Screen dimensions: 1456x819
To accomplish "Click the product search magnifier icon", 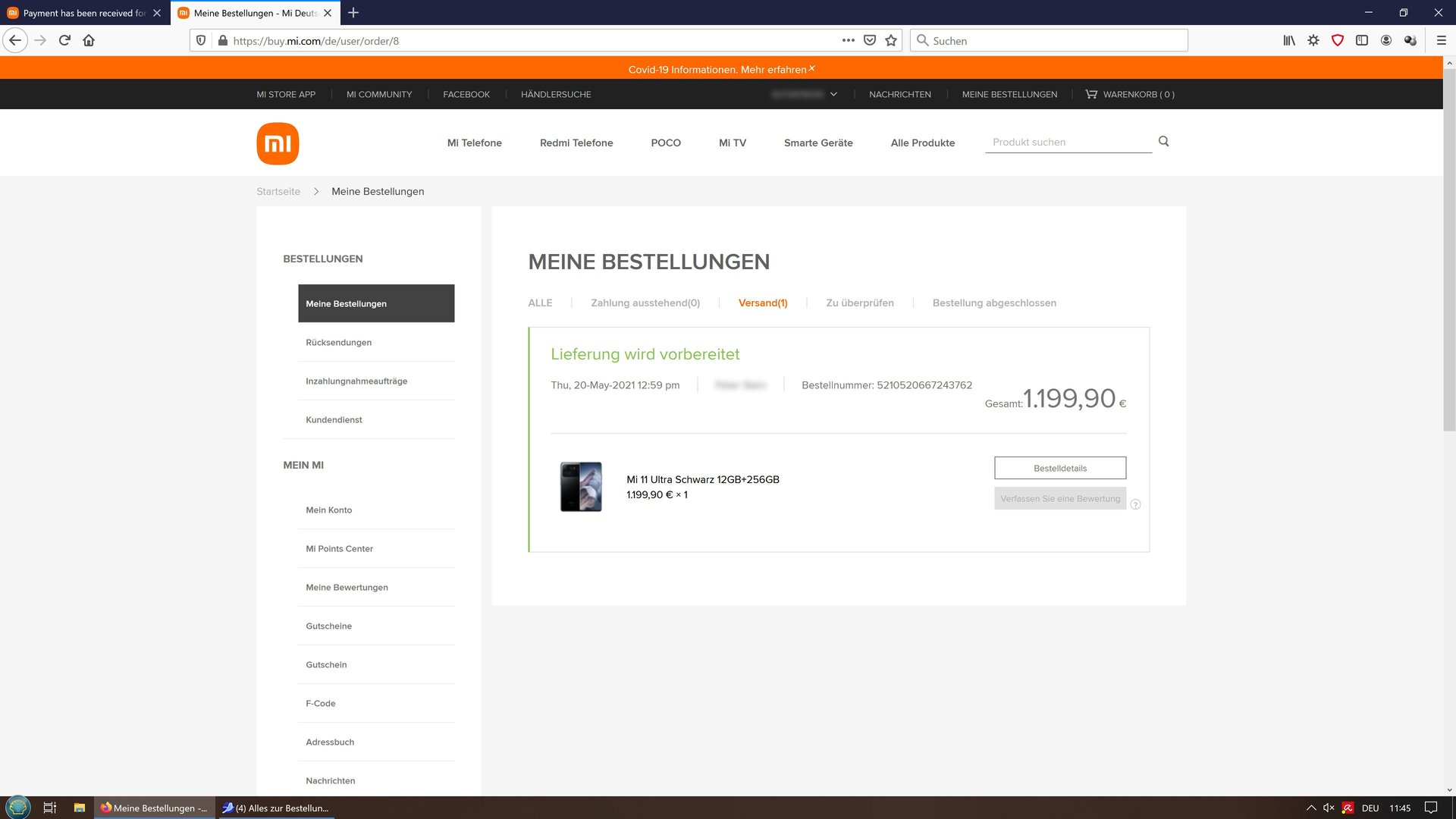I will 1163,141.
